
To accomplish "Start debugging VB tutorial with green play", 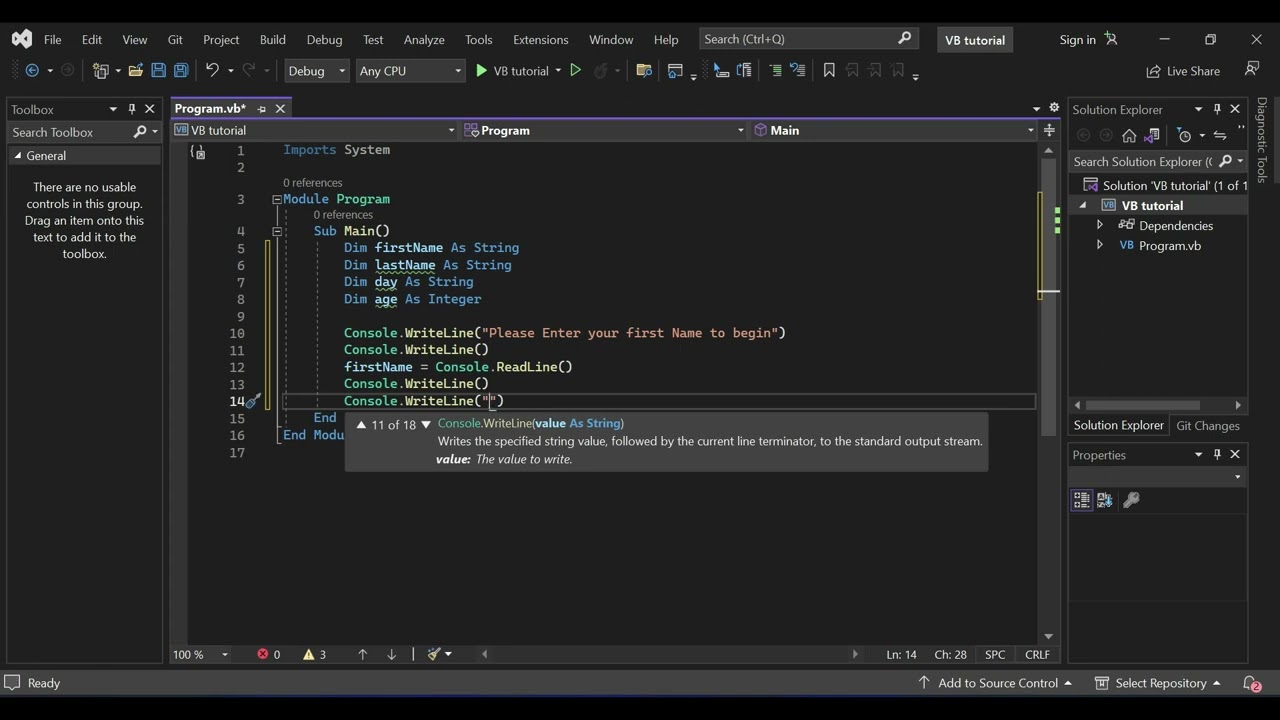I will coord(482,71).
